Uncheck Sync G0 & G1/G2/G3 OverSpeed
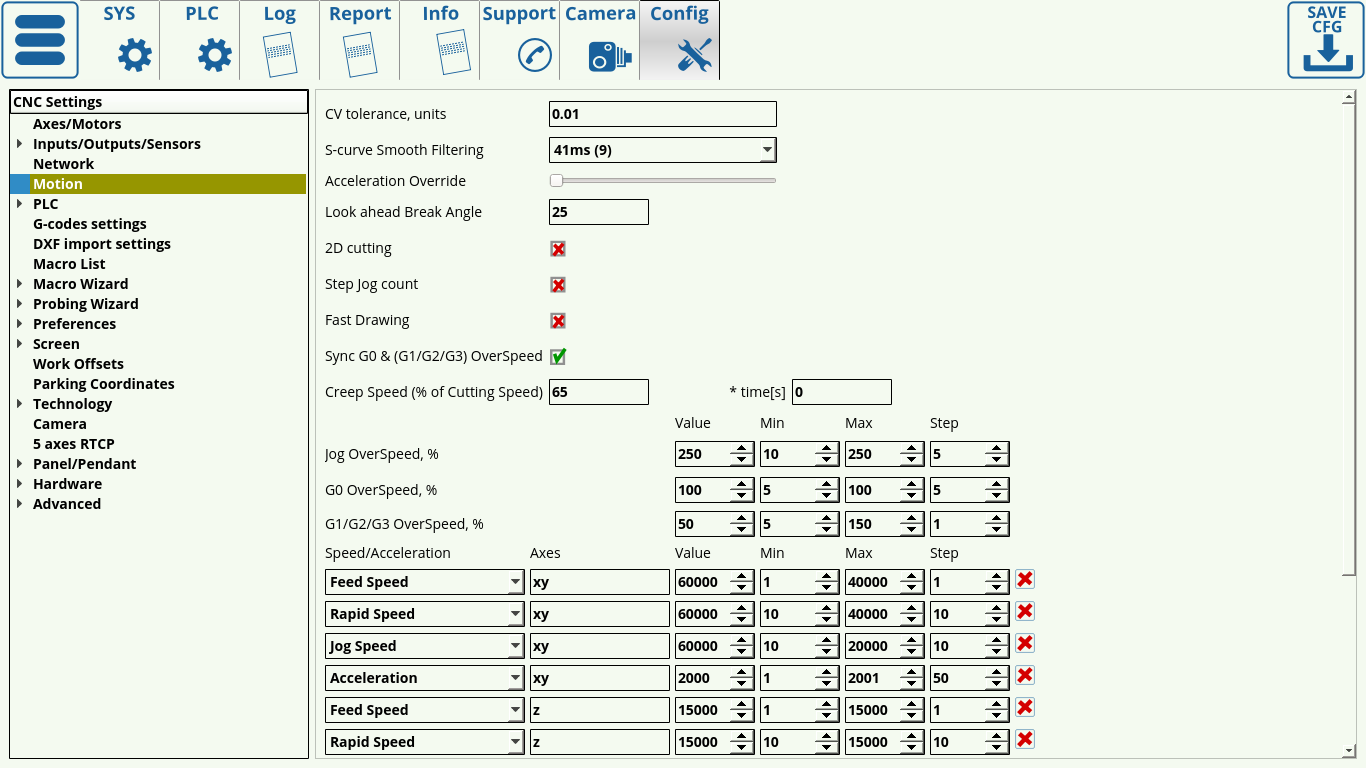Screen dimensions: 1366x768 point(558,356)
